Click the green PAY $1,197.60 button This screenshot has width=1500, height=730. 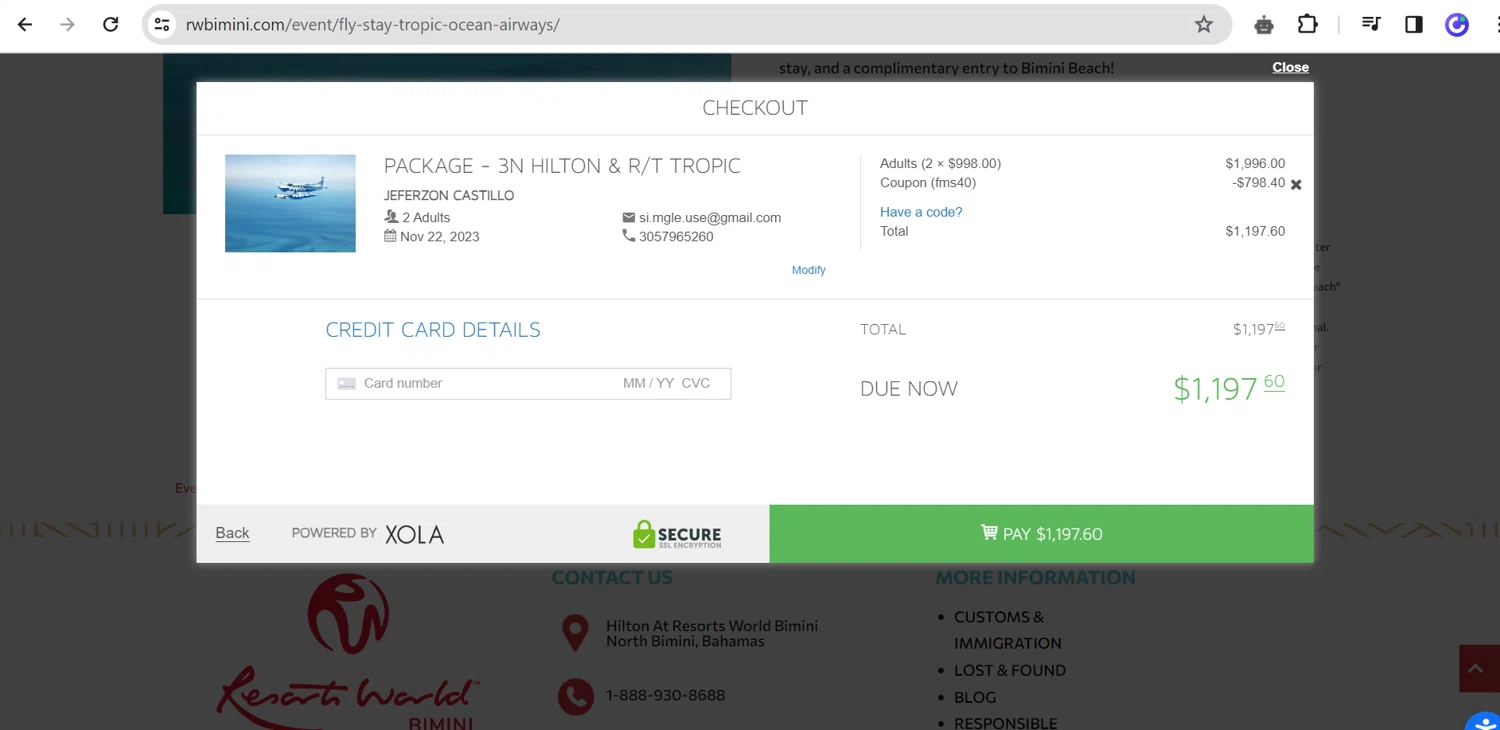coord(1041,534)
